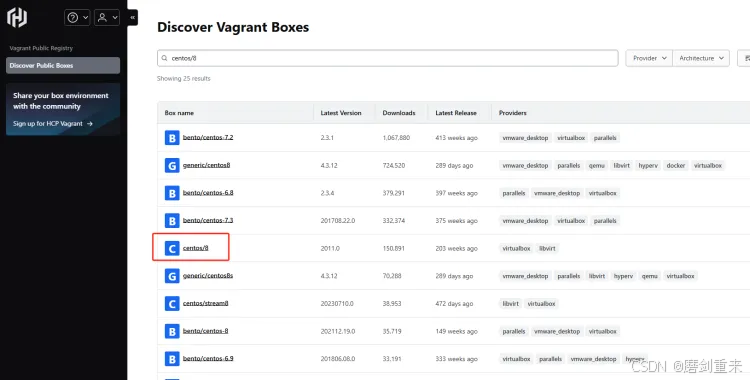This screenshot has width=750, height=380.
Task: Open the bento/centos-6.8 box link
Action: coord(208,192)
